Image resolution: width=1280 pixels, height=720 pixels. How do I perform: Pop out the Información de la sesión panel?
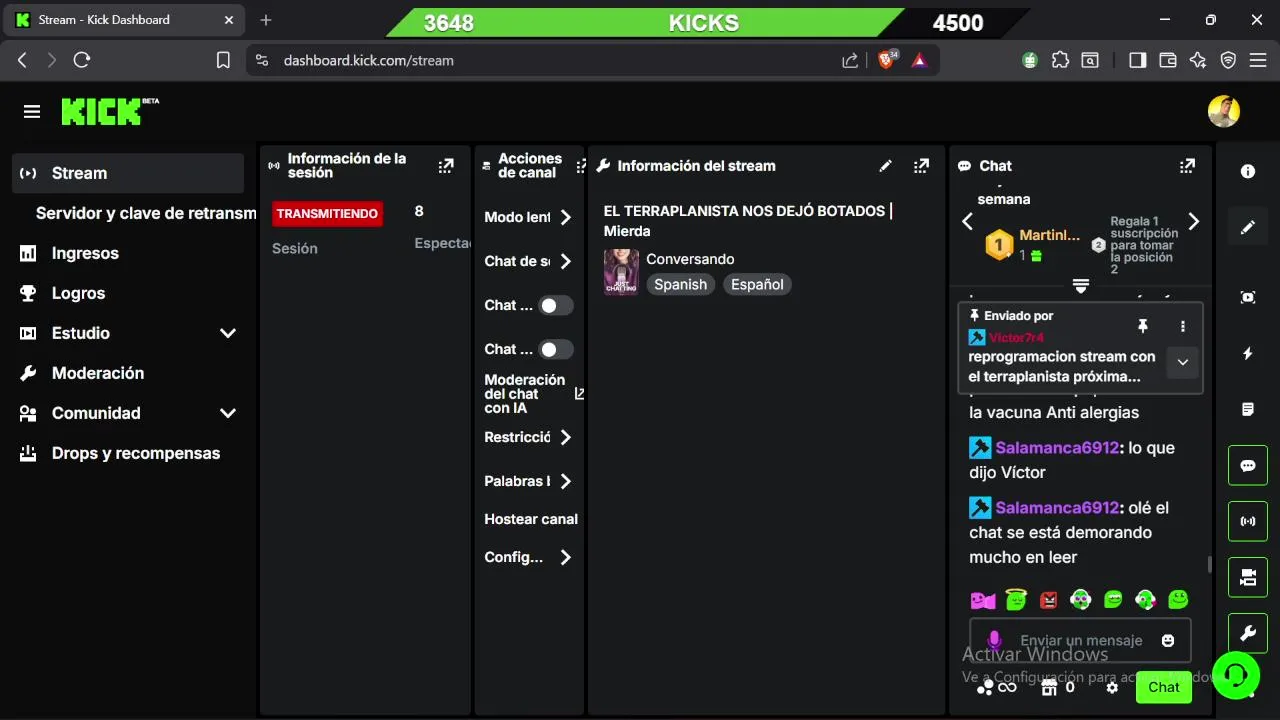pos(446,166)
